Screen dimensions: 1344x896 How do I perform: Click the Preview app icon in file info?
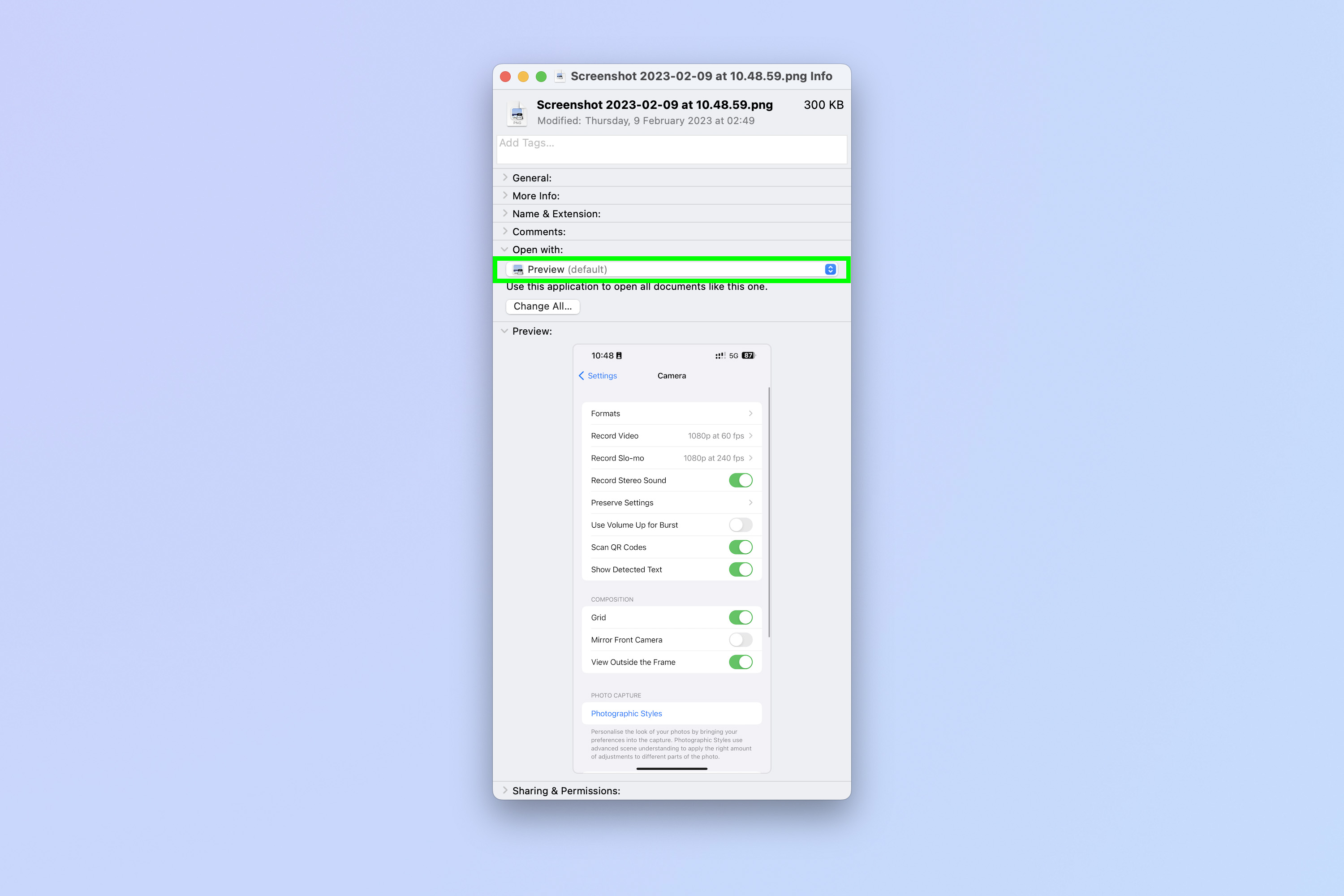(516, 269)
